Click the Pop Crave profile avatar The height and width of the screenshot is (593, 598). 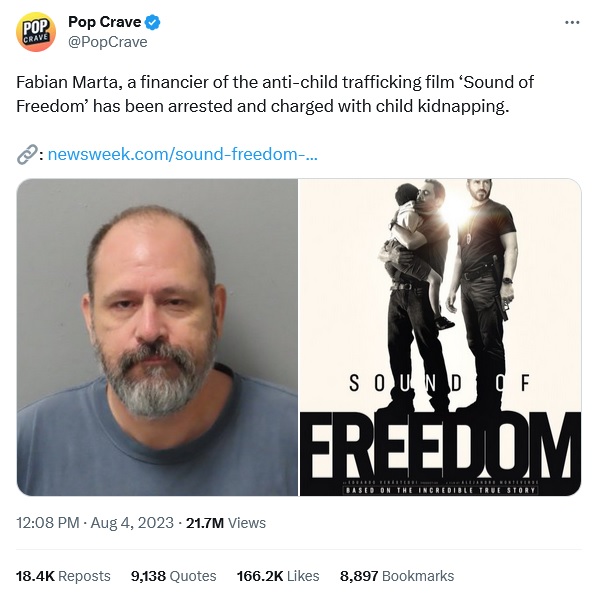pos(35,32)
